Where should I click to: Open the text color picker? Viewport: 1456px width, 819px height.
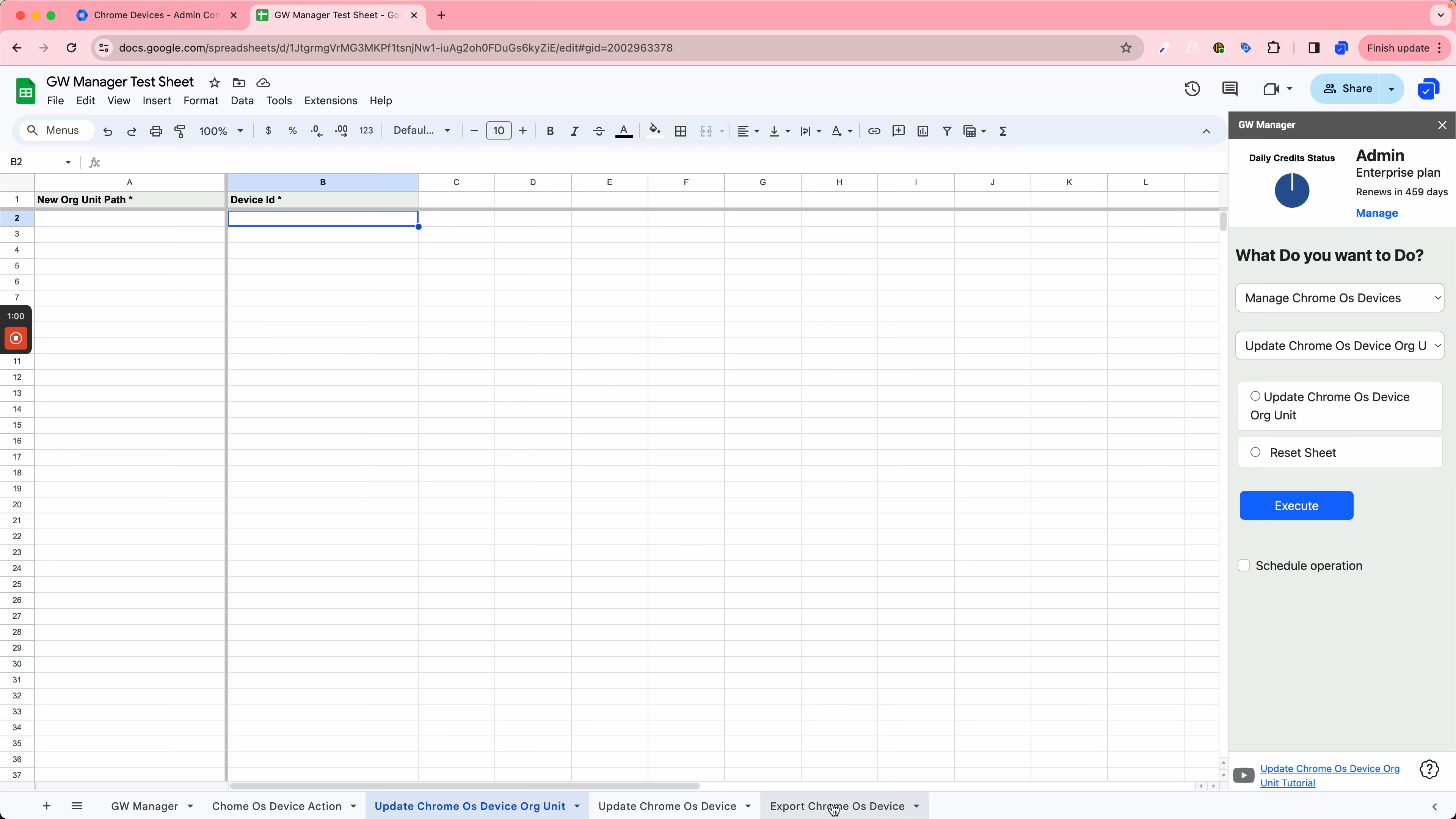point(624,131)
